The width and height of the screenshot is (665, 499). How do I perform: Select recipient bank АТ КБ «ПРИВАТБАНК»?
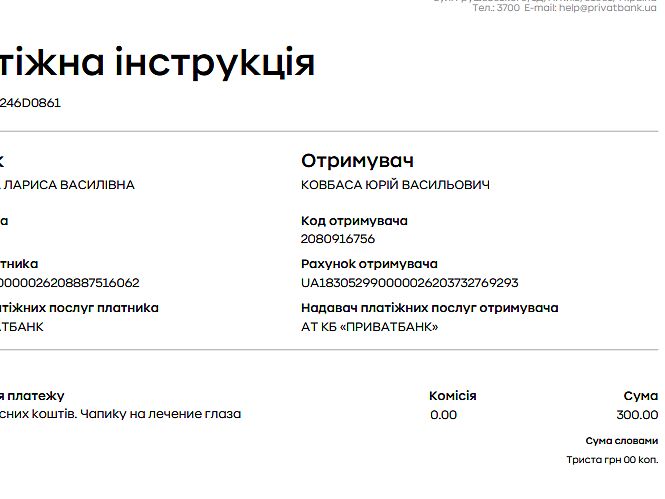click(369, 327)
